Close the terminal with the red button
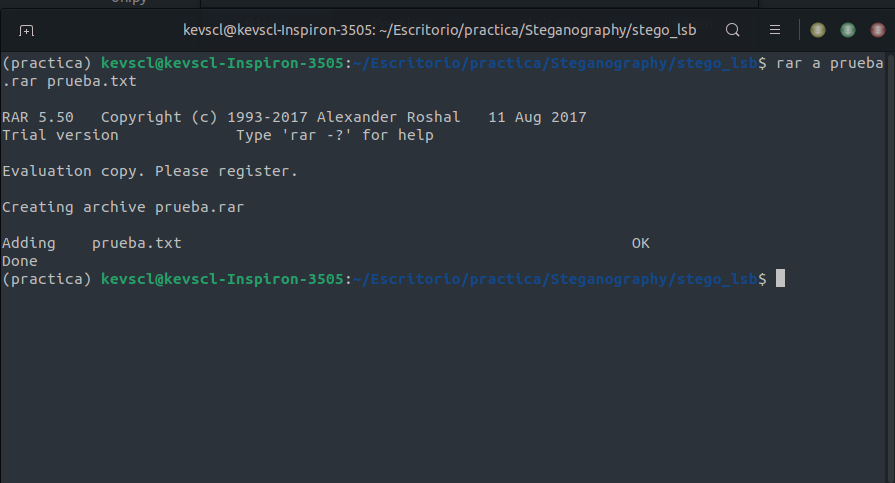895x483 pixels. click(877, 30)
